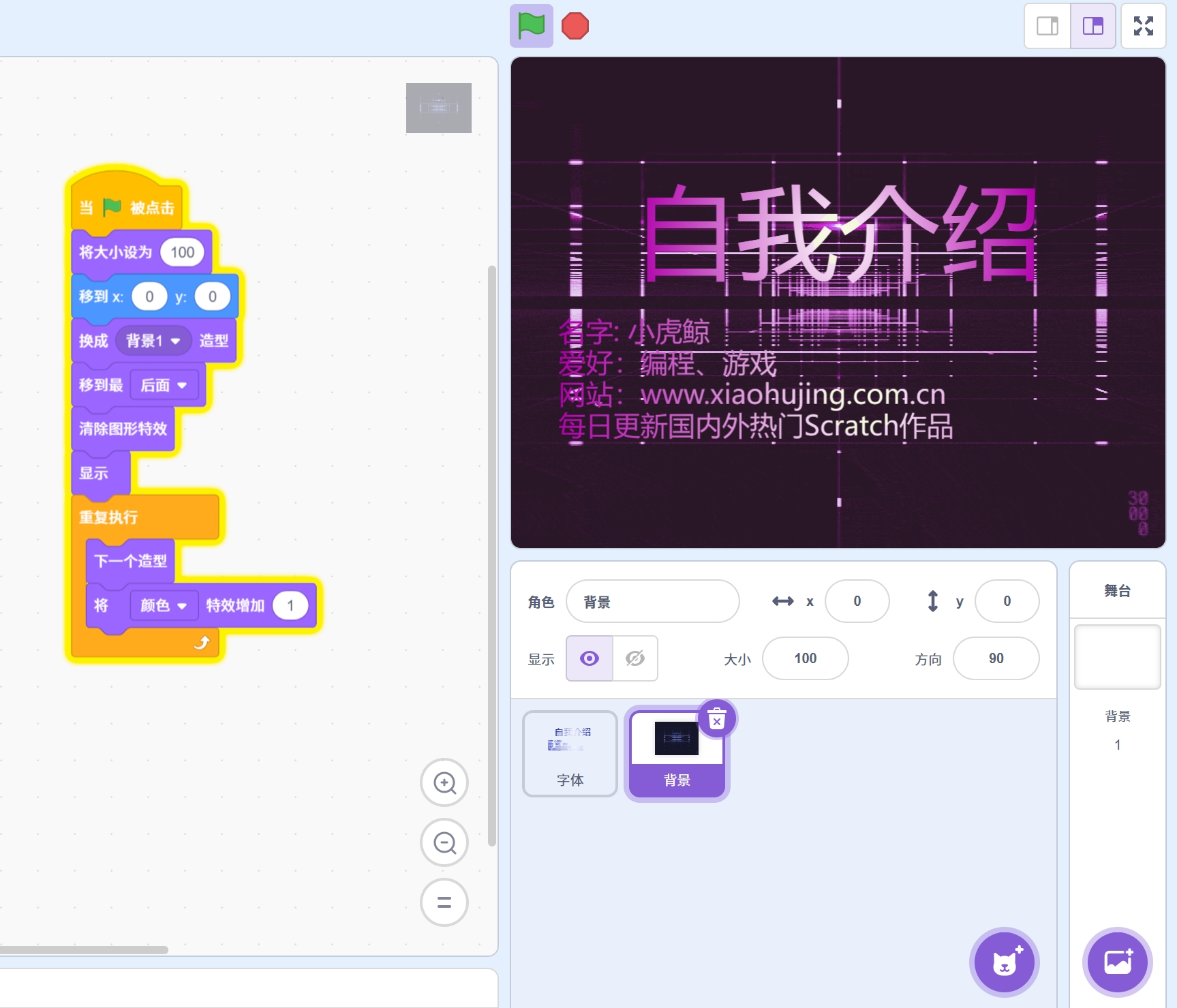1177x1008 pixels.
Task: Zoom in on the code workspace
Action: [x=444, y=783]
